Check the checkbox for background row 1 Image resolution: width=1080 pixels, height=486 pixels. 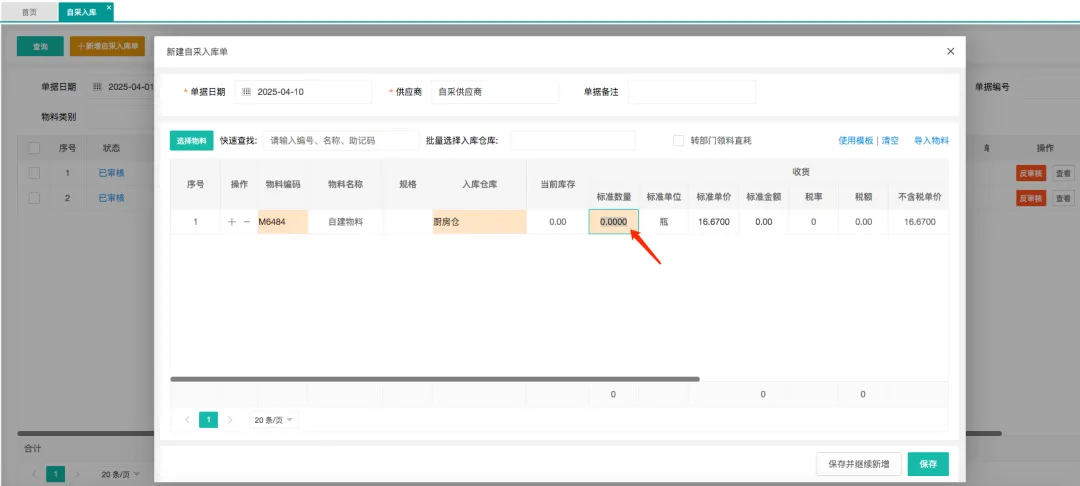(x=34, y=173)
